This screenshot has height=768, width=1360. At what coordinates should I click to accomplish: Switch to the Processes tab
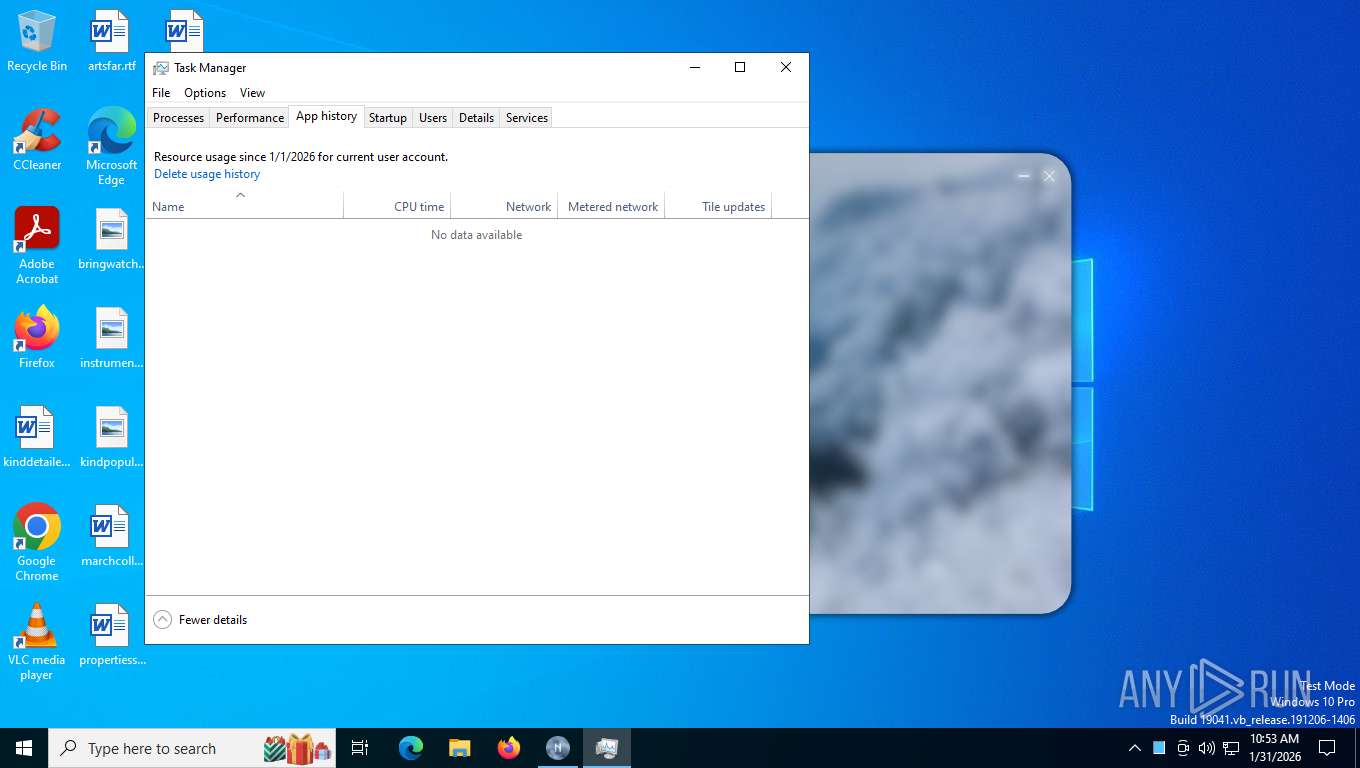(x=178, y=118)
